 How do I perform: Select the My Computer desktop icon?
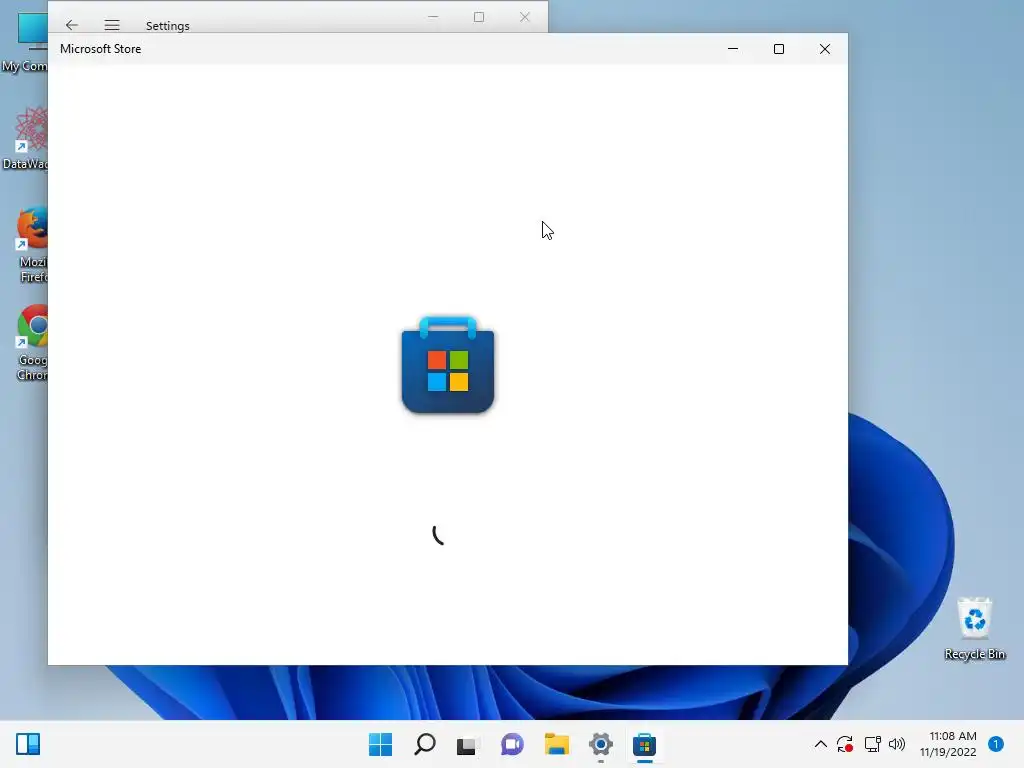(x=25, y=42)
